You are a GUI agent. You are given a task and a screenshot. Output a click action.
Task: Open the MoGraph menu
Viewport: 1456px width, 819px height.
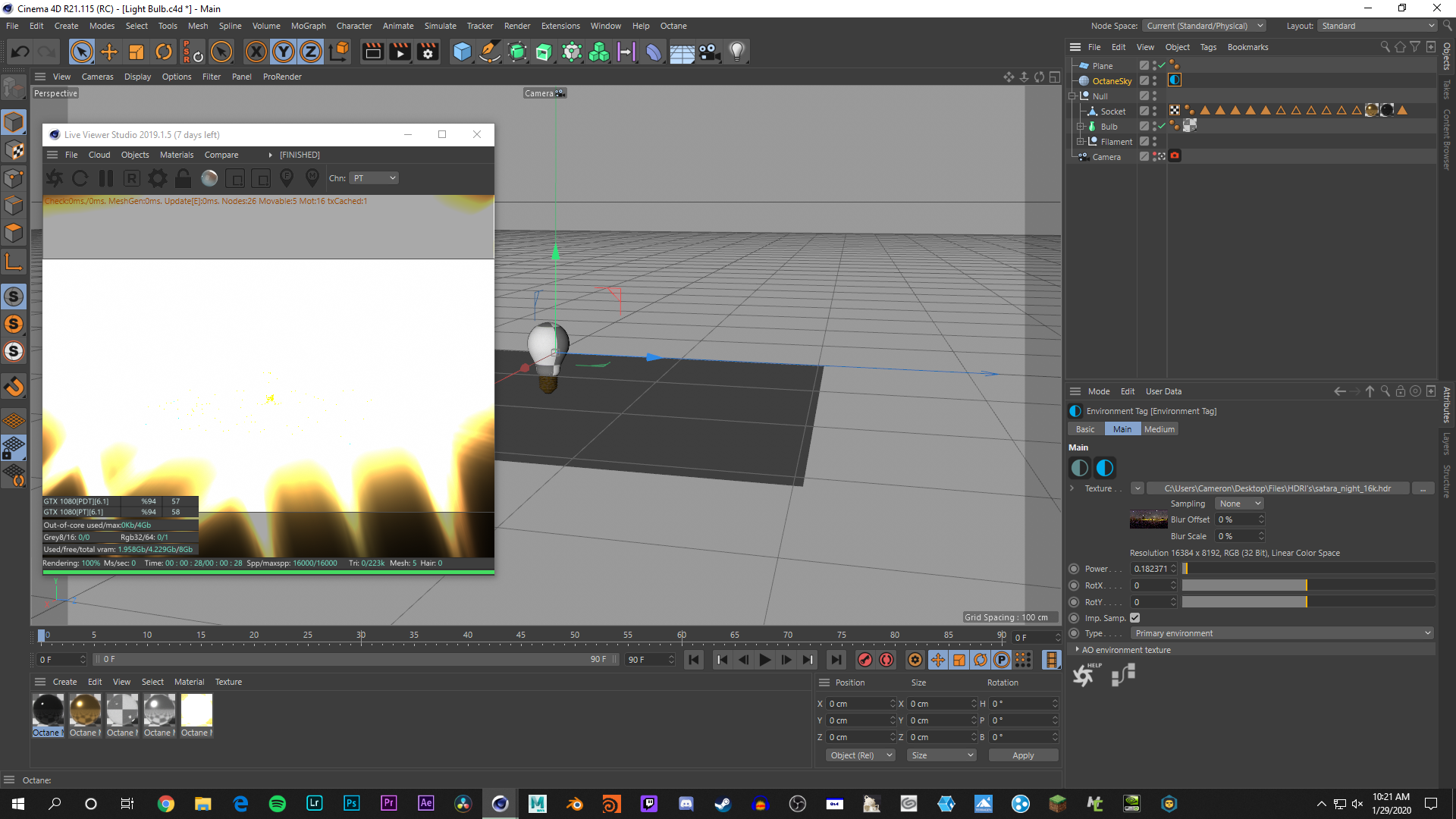pyautogui.click(x=308, y=26)
